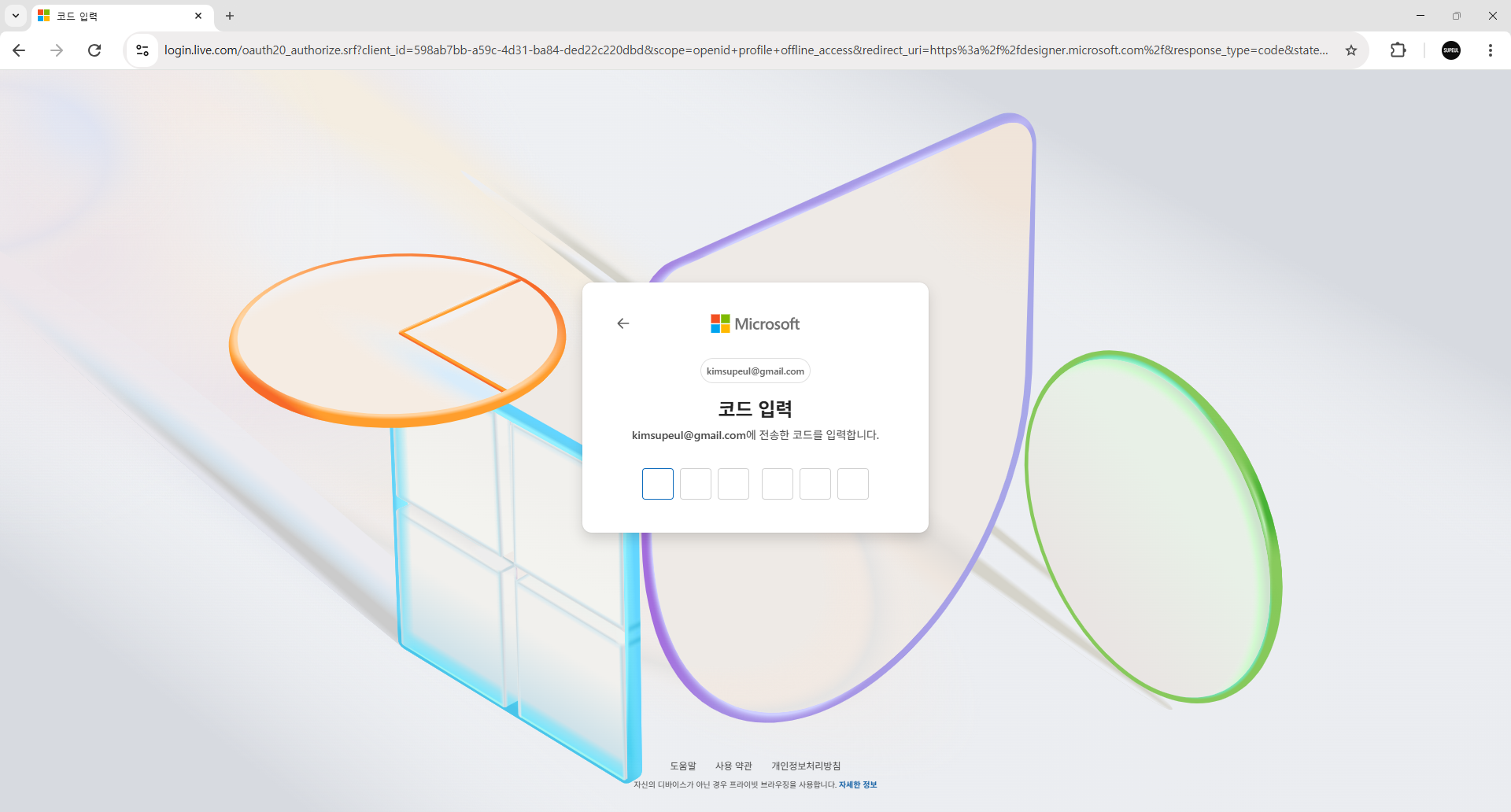
Task: Reload the login page
Action: (94, 50)
